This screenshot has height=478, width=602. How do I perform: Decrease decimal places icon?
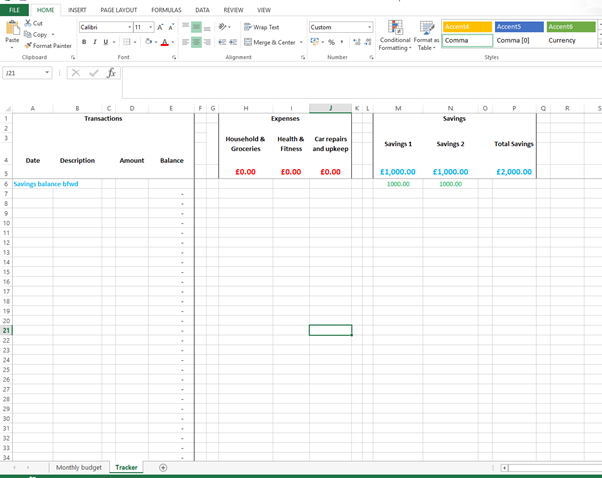pos(368,42)
